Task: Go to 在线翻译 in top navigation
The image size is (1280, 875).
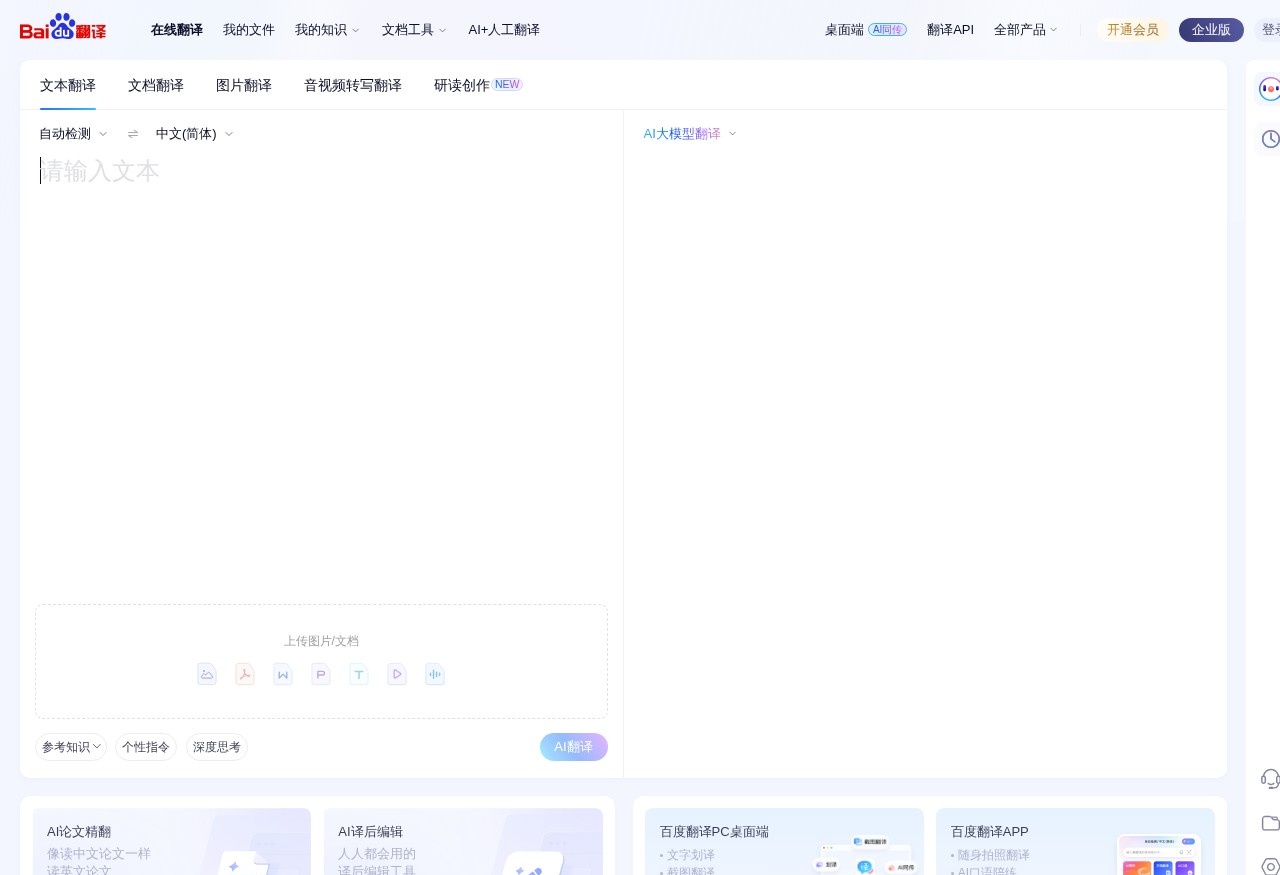Action: tap(177, 30)
